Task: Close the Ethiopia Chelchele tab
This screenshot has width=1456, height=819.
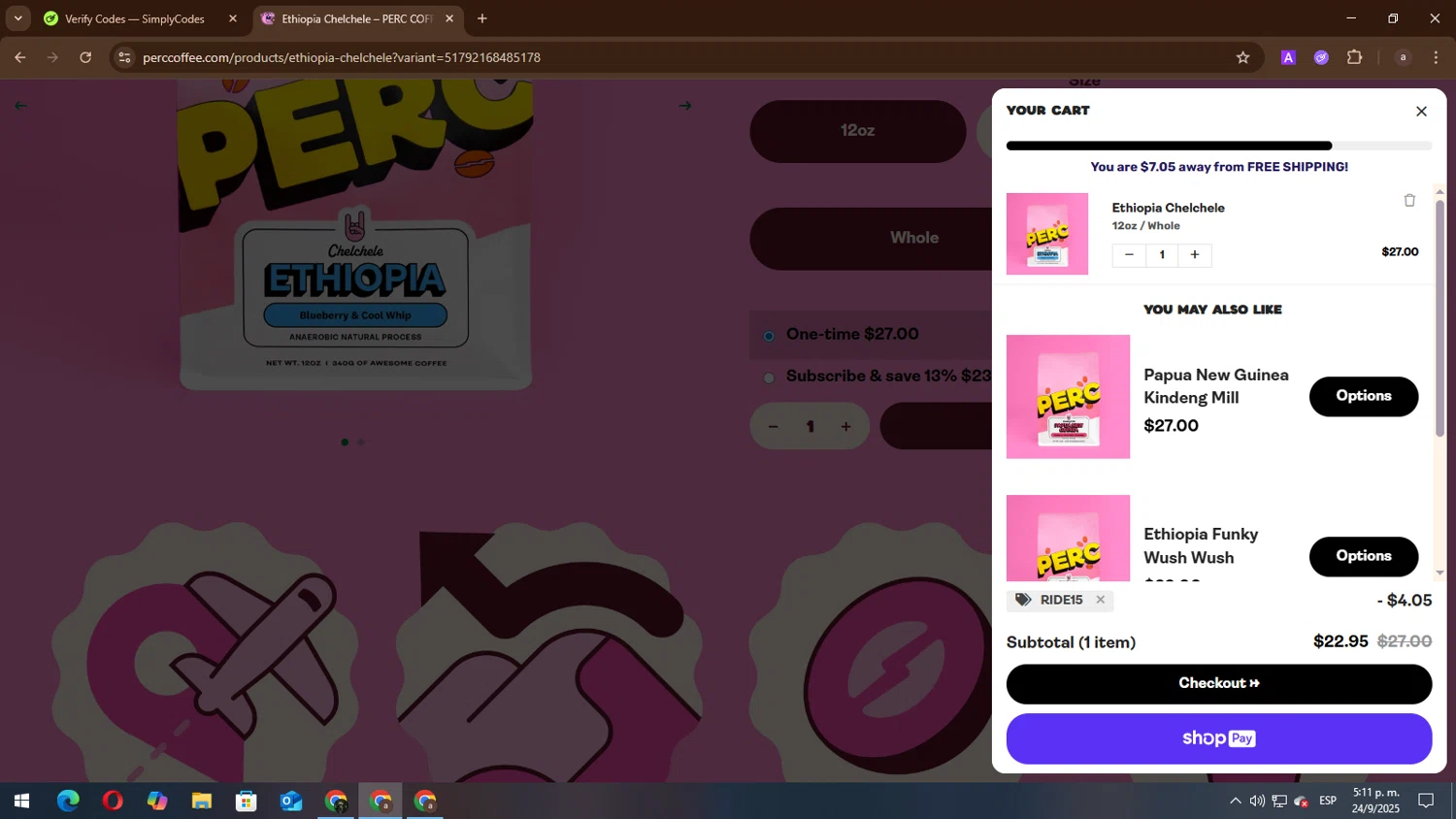Action: [x=449, y=18]
